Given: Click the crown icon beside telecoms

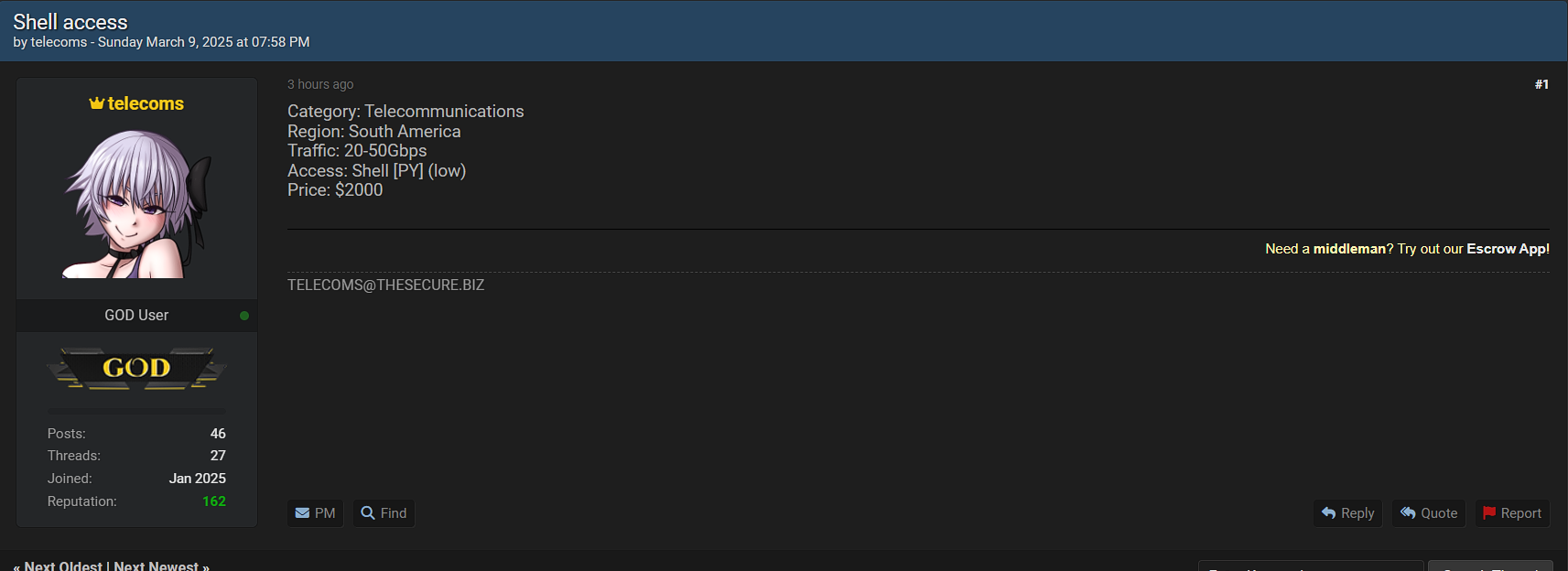Looking at the screenshot, I should pyautogui.click(x=97, y=103).
